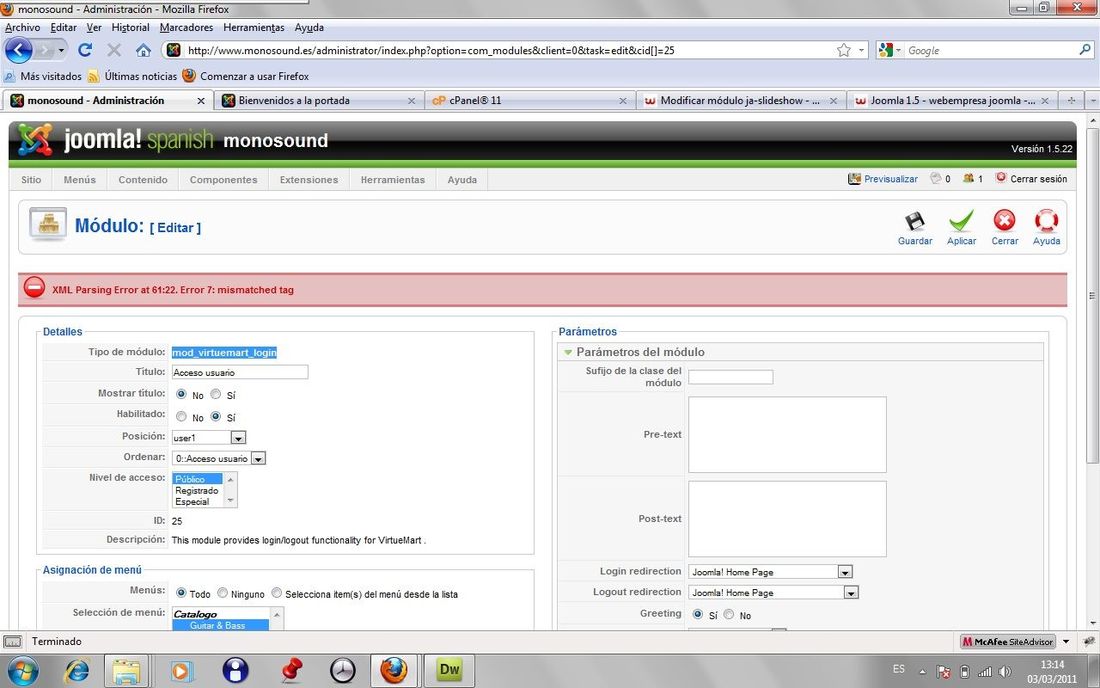Viewport: 1100px width, 688px height.
Task: Open the messages count icon
Action: coord(935,178)
